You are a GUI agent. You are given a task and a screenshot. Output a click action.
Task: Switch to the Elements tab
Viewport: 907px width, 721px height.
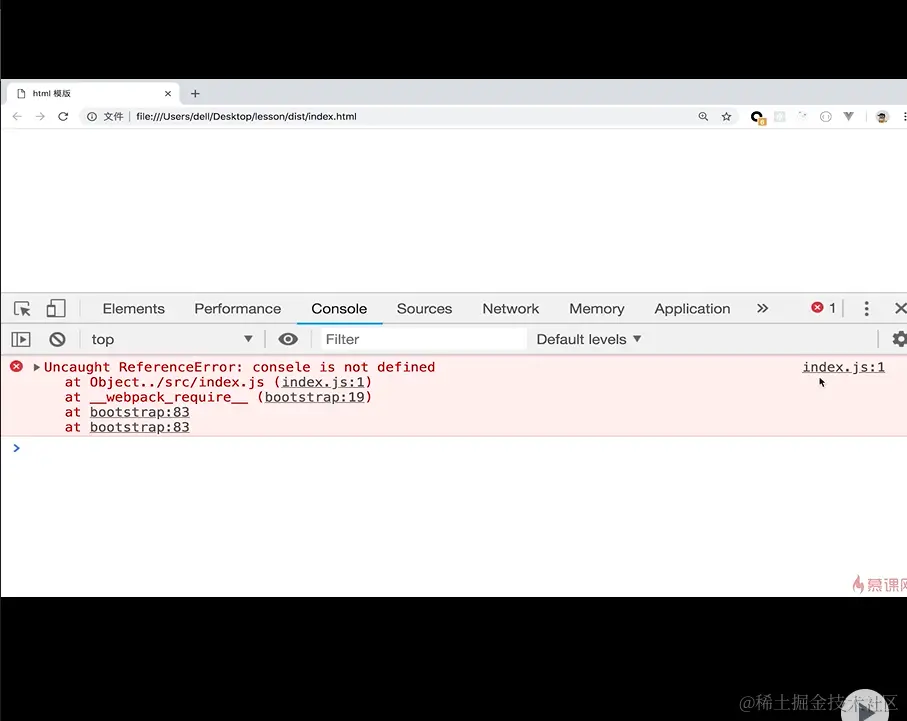(134, 308)
